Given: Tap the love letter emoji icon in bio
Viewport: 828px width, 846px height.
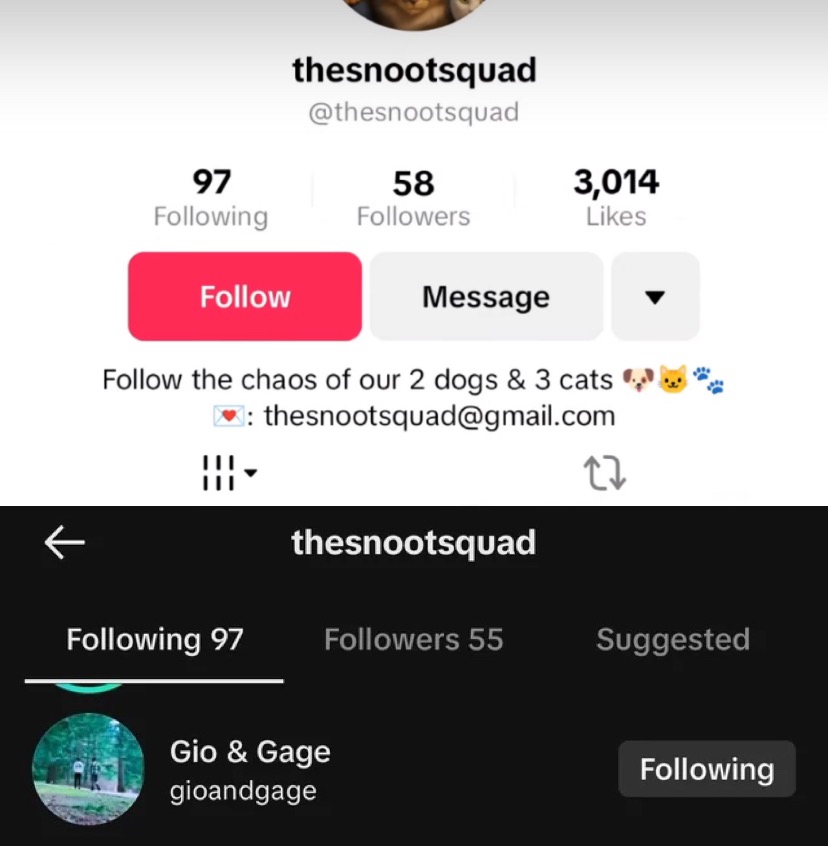Looking at the screenshot, I should click(229, 416).
